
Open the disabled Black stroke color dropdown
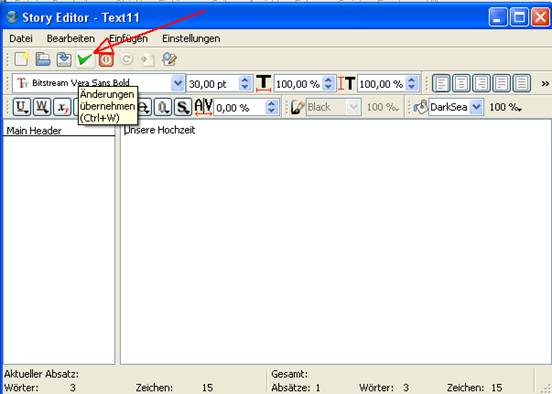[353, 107]
